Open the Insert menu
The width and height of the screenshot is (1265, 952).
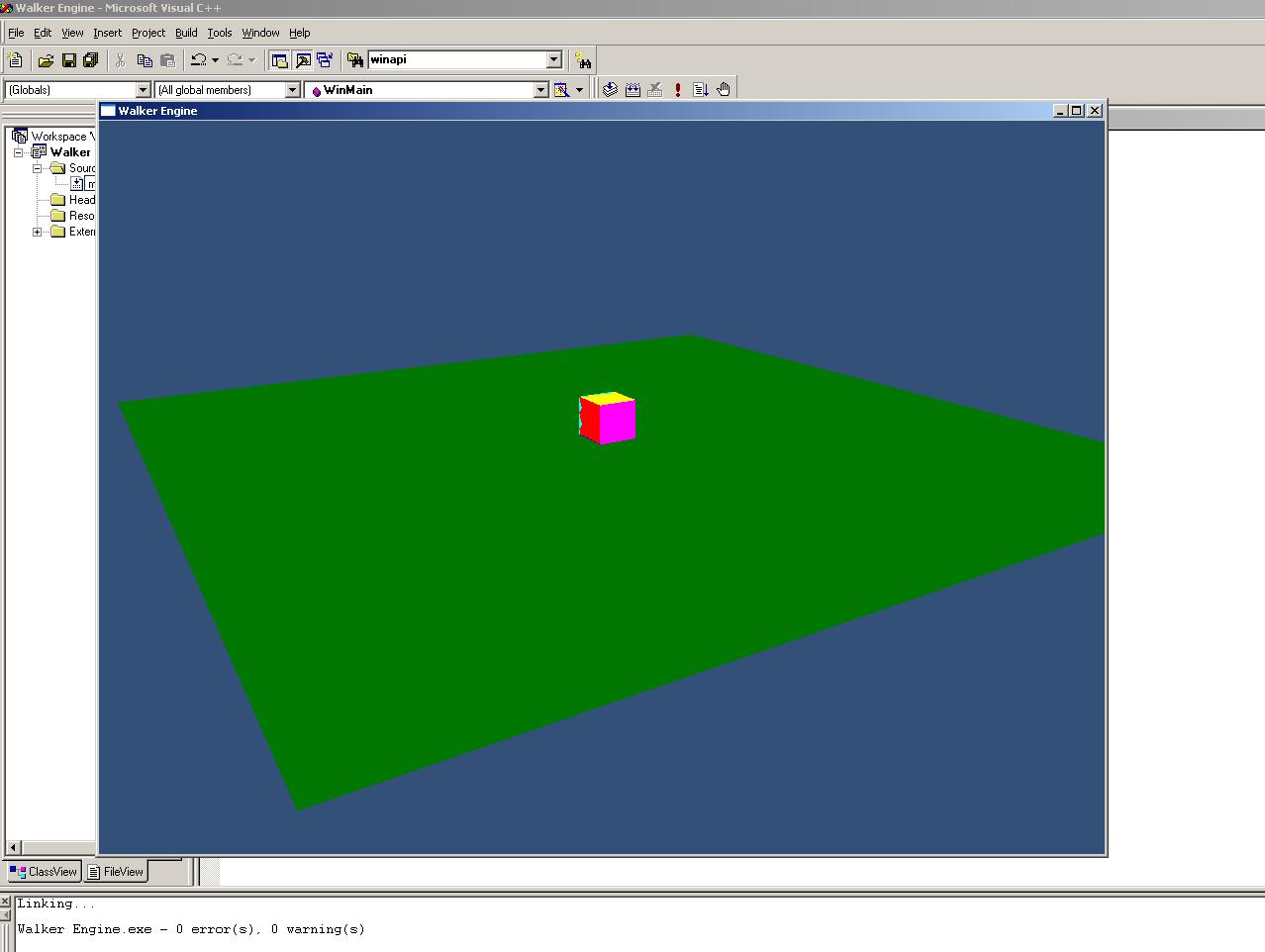[x=108, y=33]
